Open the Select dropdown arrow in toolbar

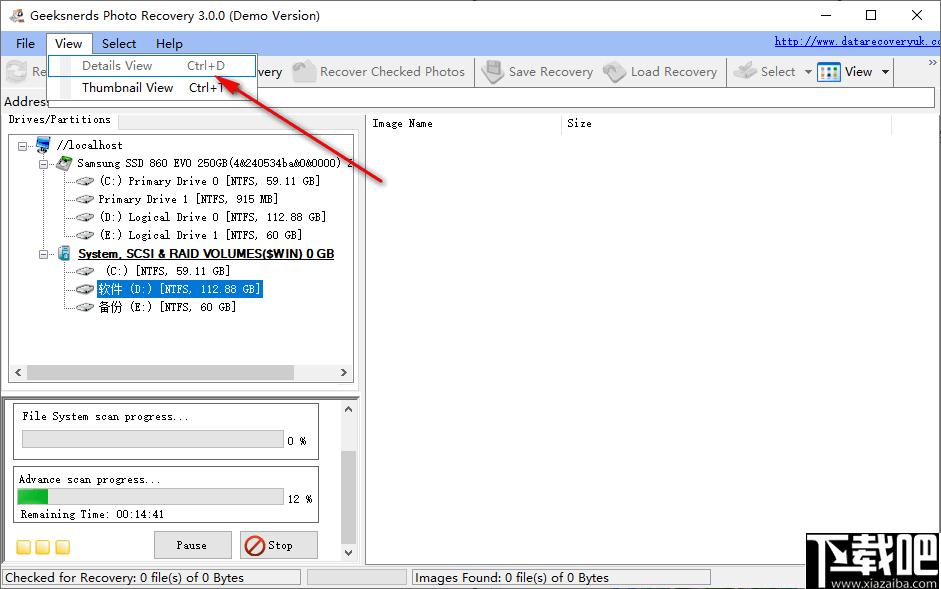click(808, 72)
